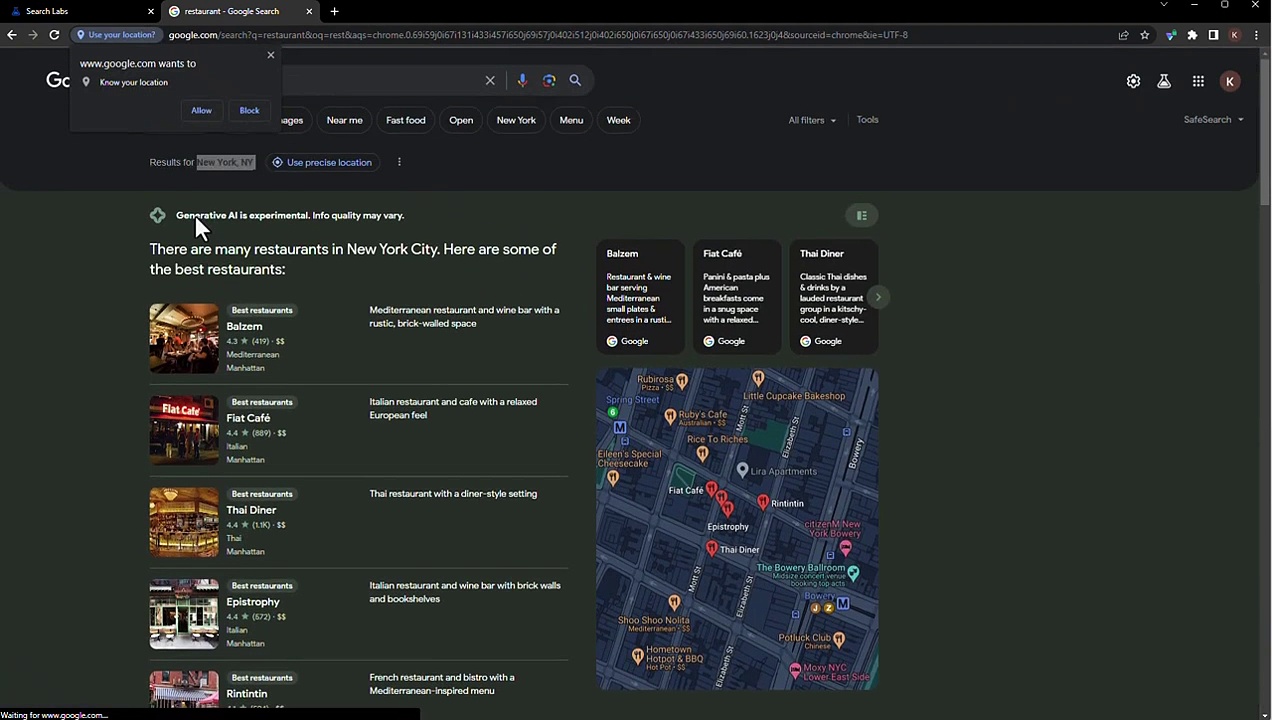
Task: Open Chrome extensions puzzle icon
Action: (x=1192, y=35)
